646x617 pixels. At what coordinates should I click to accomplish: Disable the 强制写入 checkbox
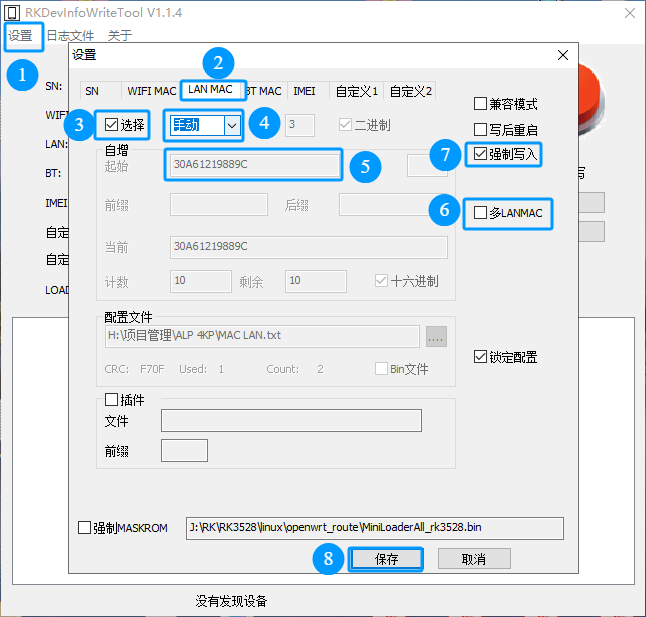click(x=480, y=154)
